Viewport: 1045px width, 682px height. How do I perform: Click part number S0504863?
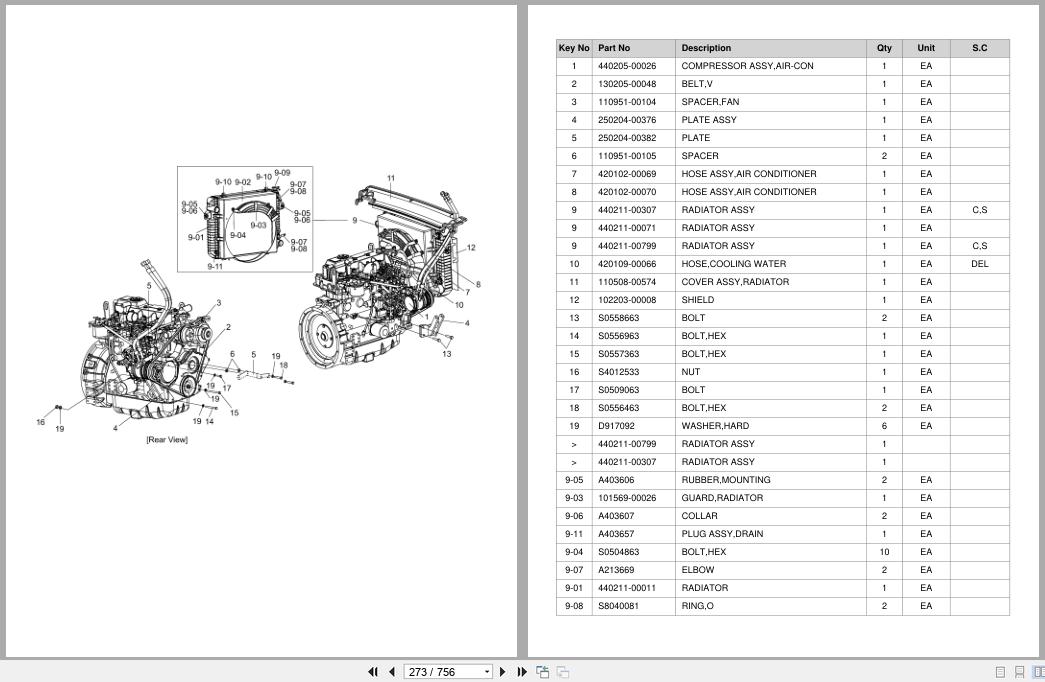click(618, 552)
